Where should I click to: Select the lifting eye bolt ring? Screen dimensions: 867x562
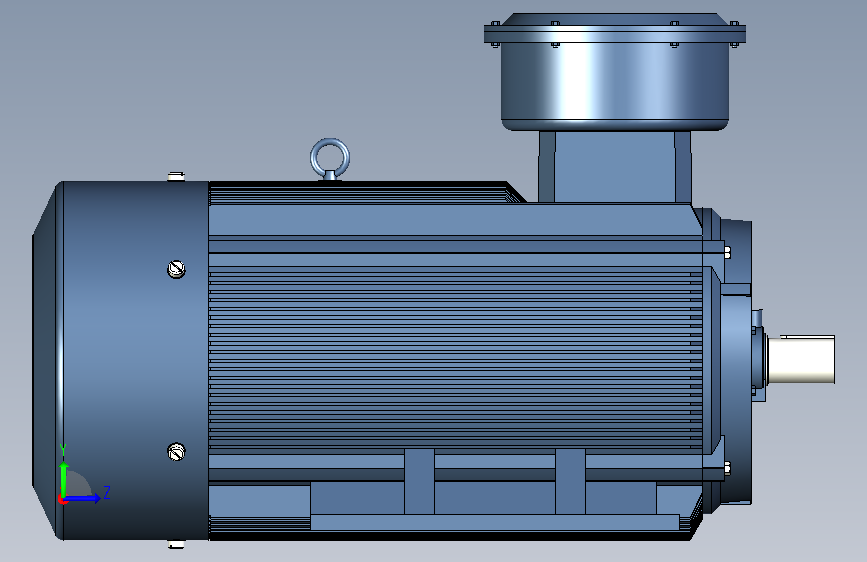(x=330, y=158)
